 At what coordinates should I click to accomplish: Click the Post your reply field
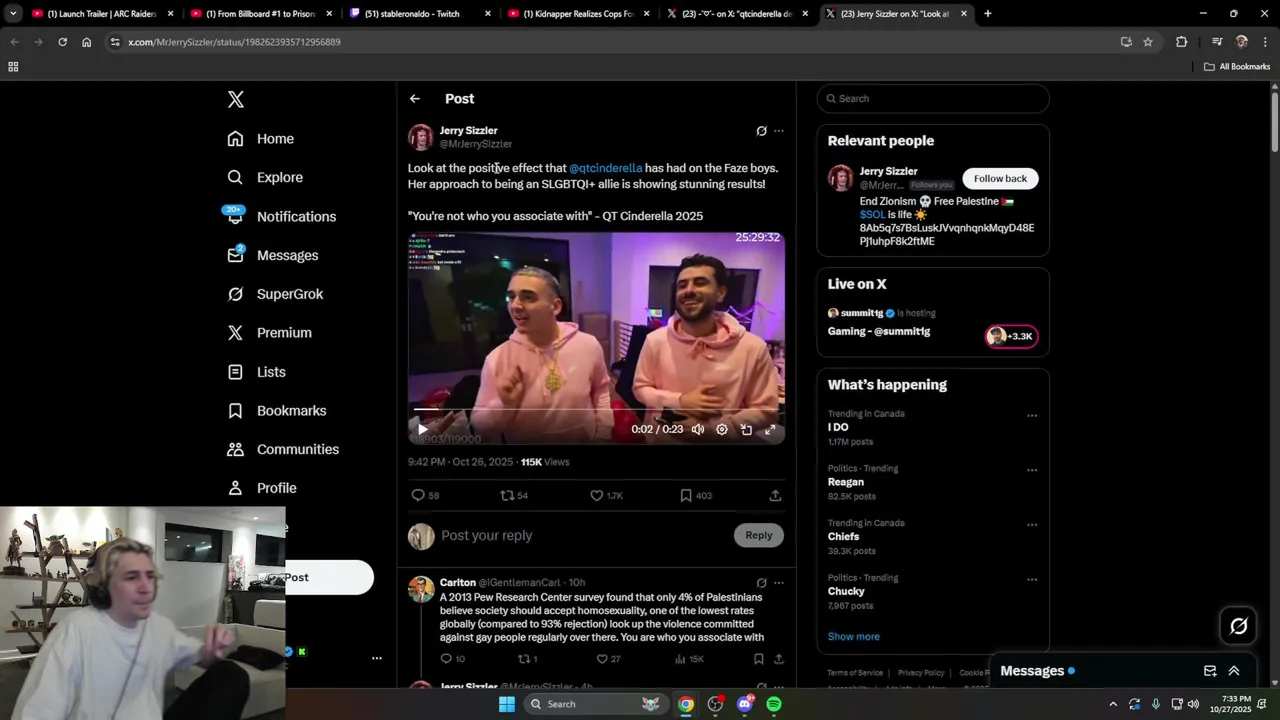click(585, 535)
